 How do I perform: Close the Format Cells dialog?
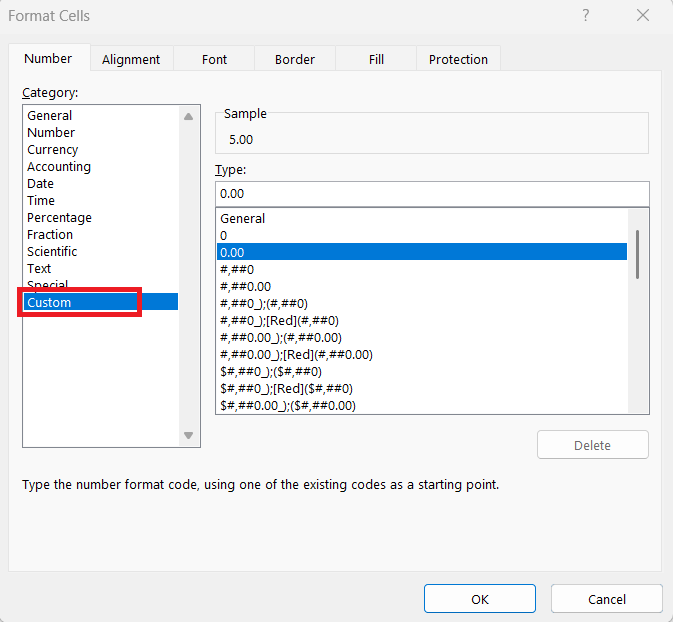[643, 15]
